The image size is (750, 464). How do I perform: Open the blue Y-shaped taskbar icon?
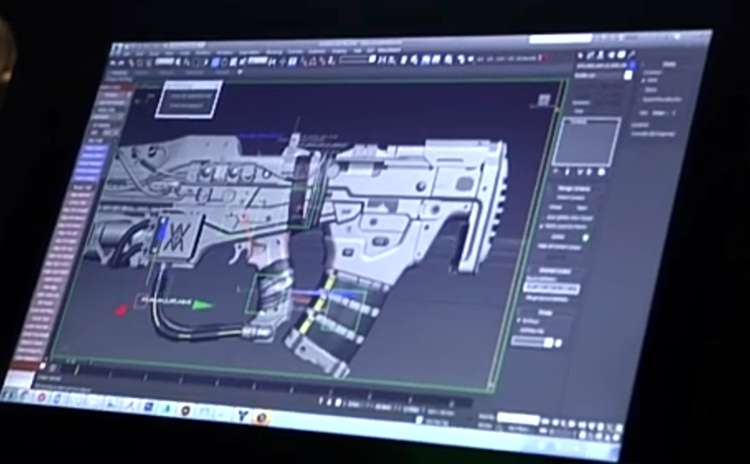pyautogui.click(x=243, y=416)
